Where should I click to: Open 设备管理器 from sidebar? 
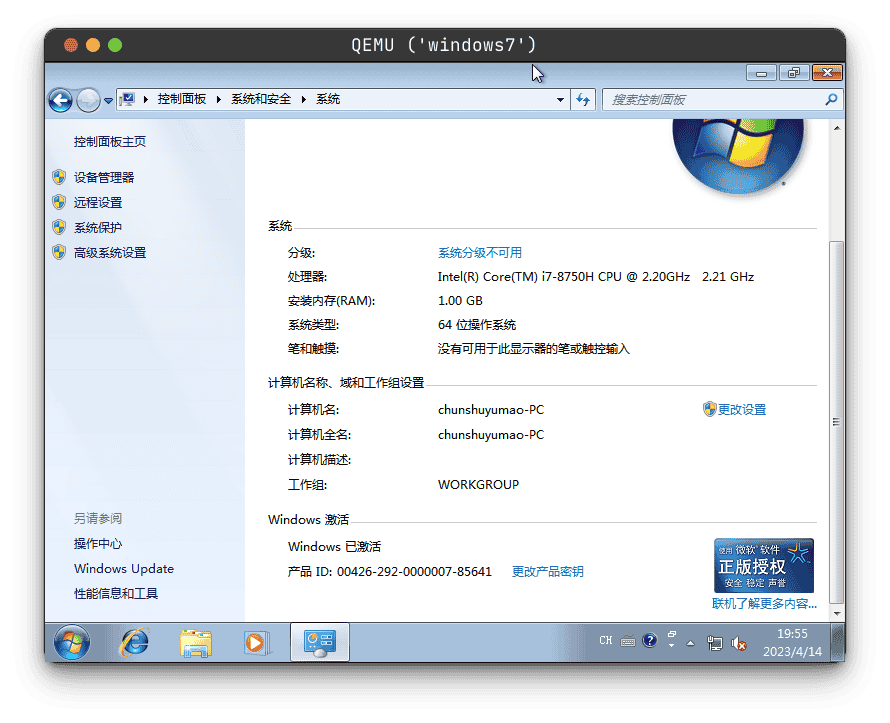click(104, 178)
